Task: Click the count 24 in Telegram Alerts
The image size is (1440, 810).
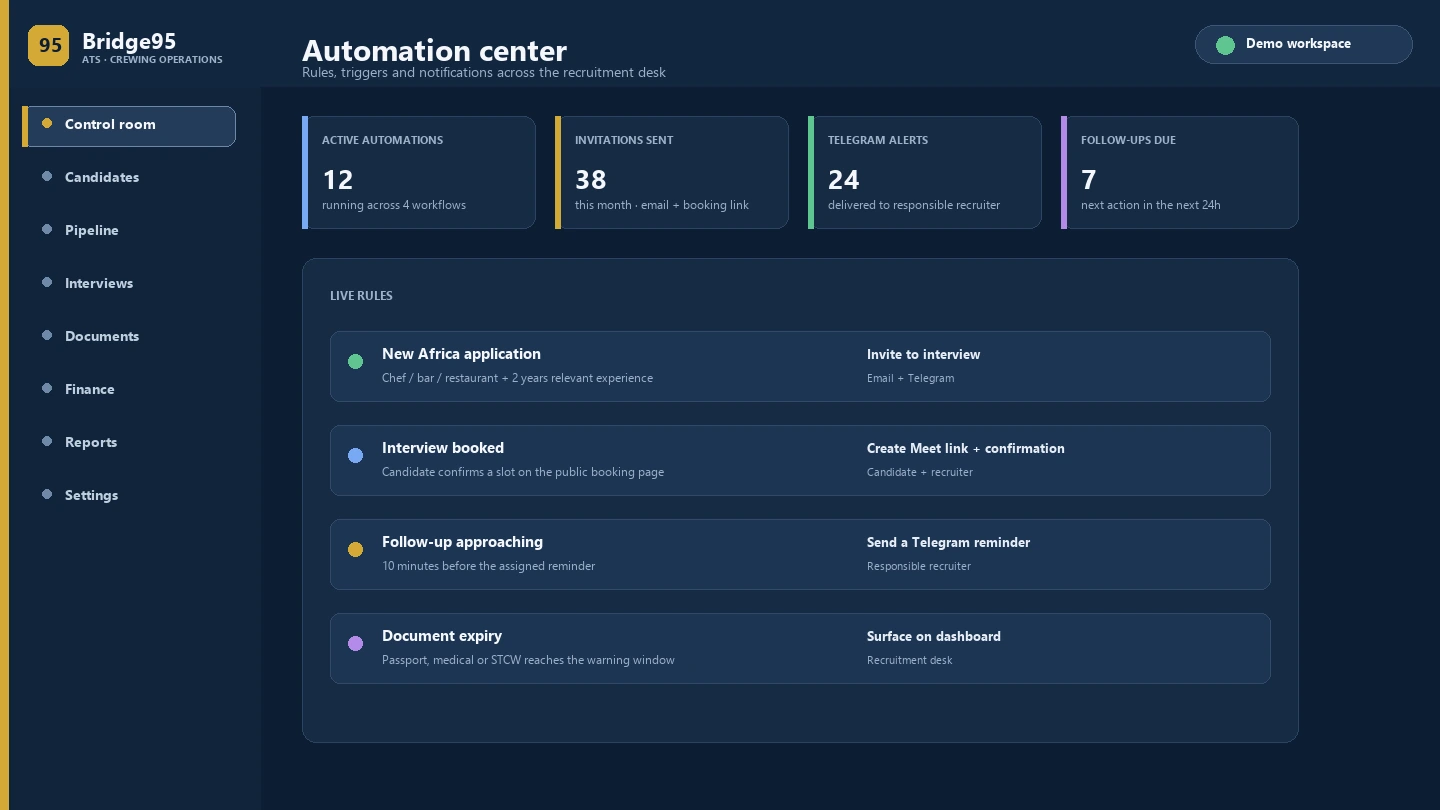Action: click(843, 180)
